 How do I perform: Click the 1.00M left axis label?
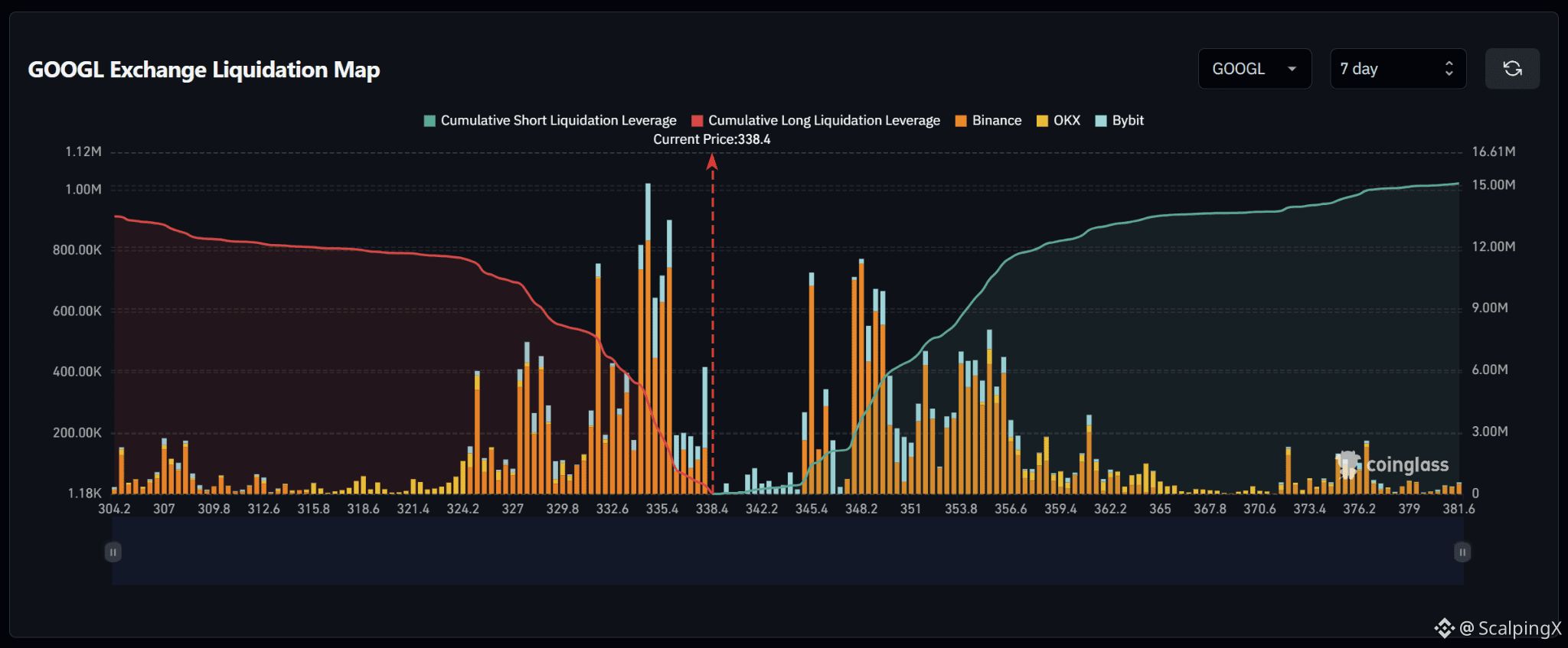pyautogui.click(x=83, y=189)
